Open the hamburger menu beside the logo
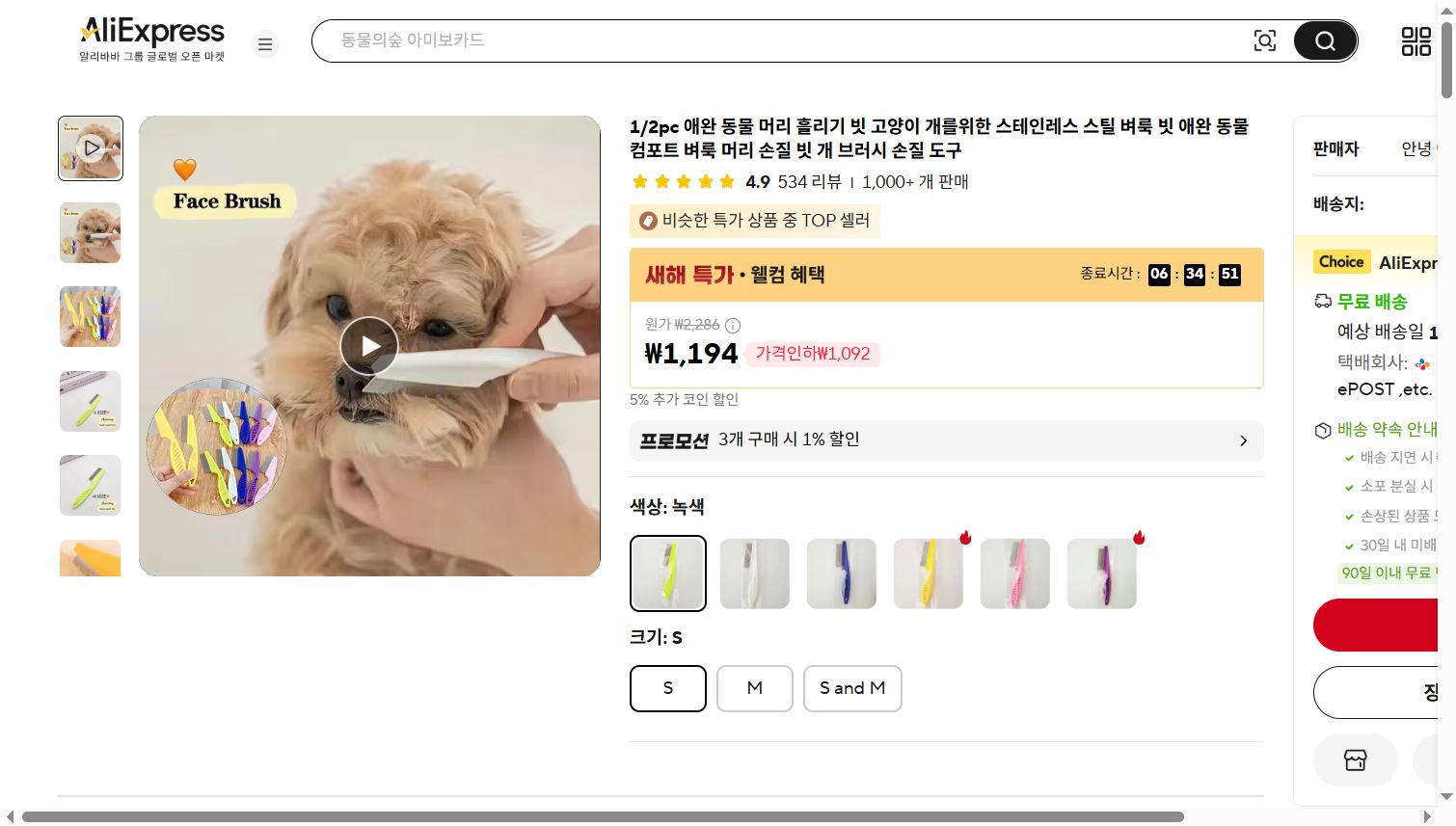The image size is (1456, 826). pyautogui.click(x=264, y=43)
